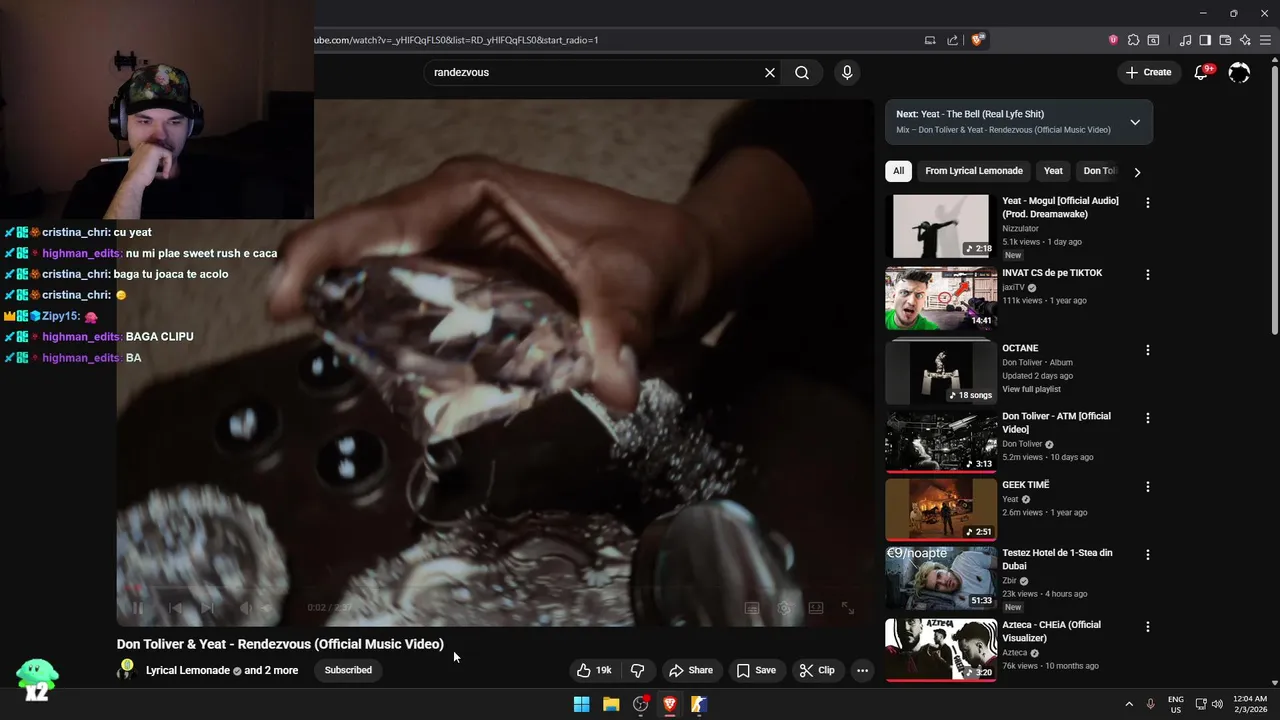
Task: Open Windows Start menu
Action: [x=581, y=704]
